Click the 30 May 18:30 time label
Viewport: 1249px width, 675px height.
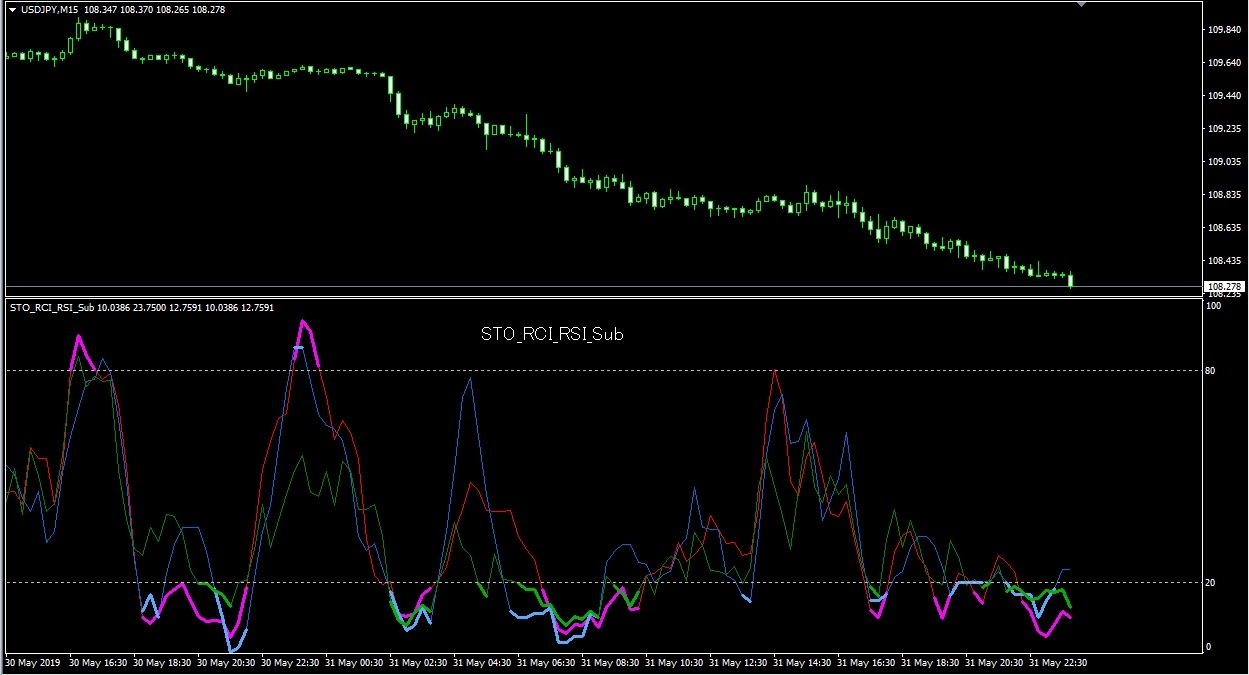163,662
